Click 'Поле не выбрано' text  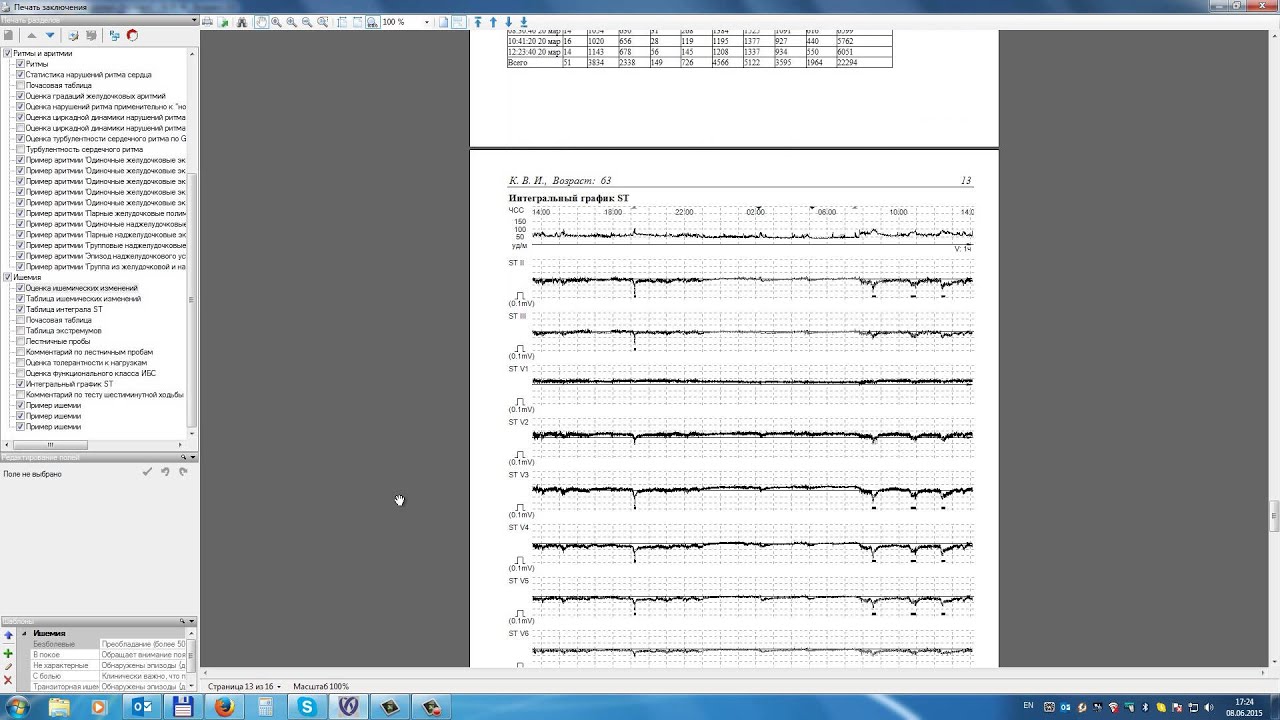(x=32, y=474)
